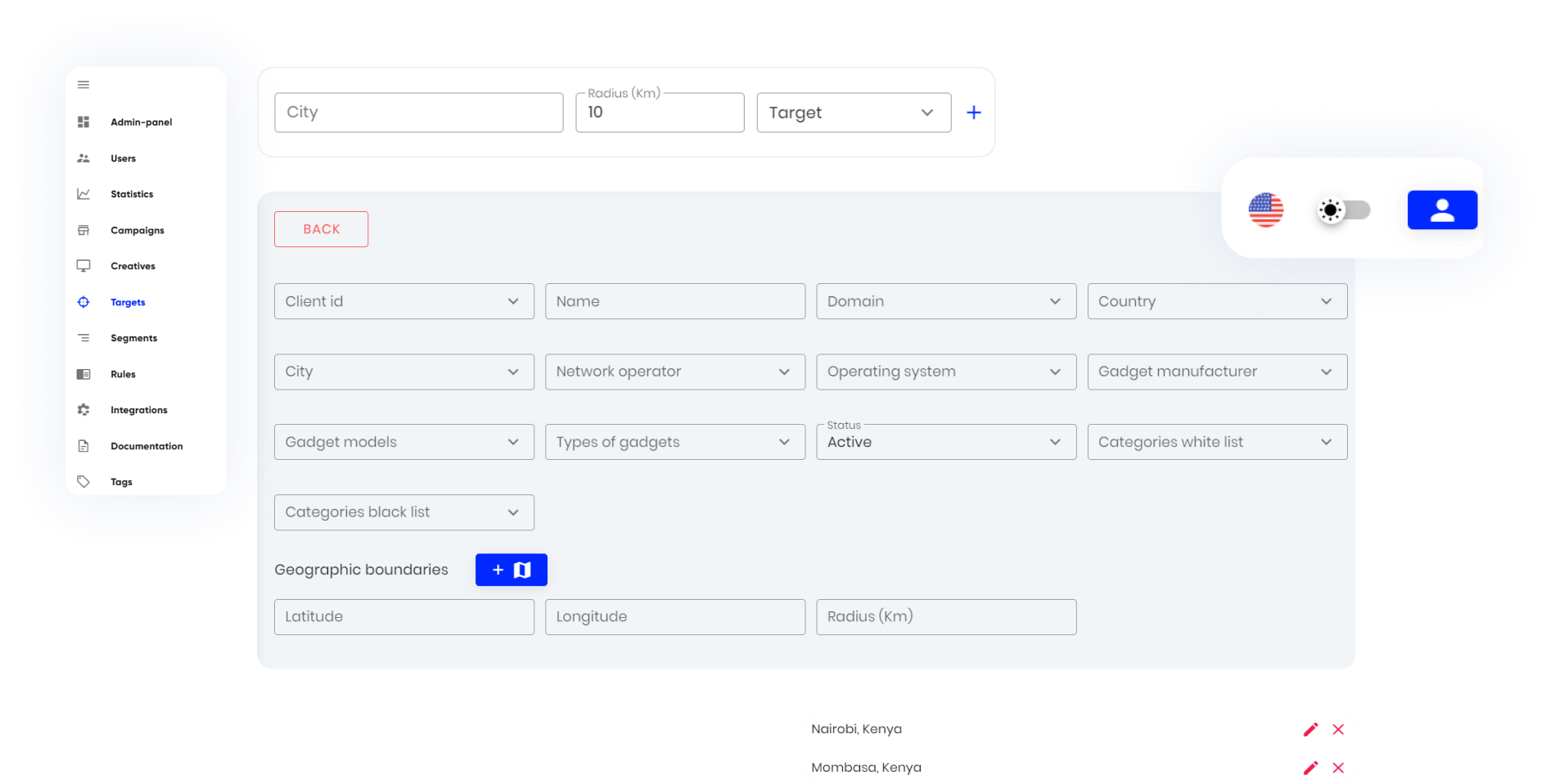1555x784 pixels.
Task: Expand the Target dropdown
Action: pyautogui.click(x=854, y=113)
